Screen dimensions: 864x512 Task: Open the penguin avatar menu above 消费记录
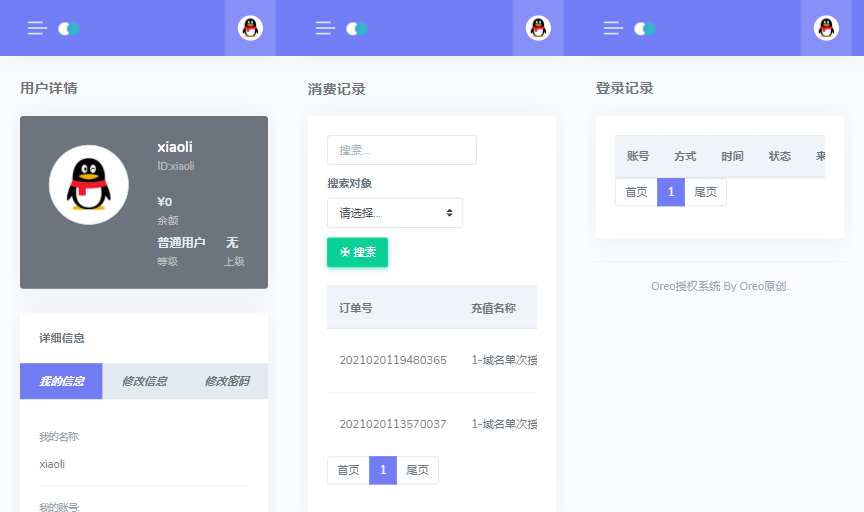(x=538, y=28)
